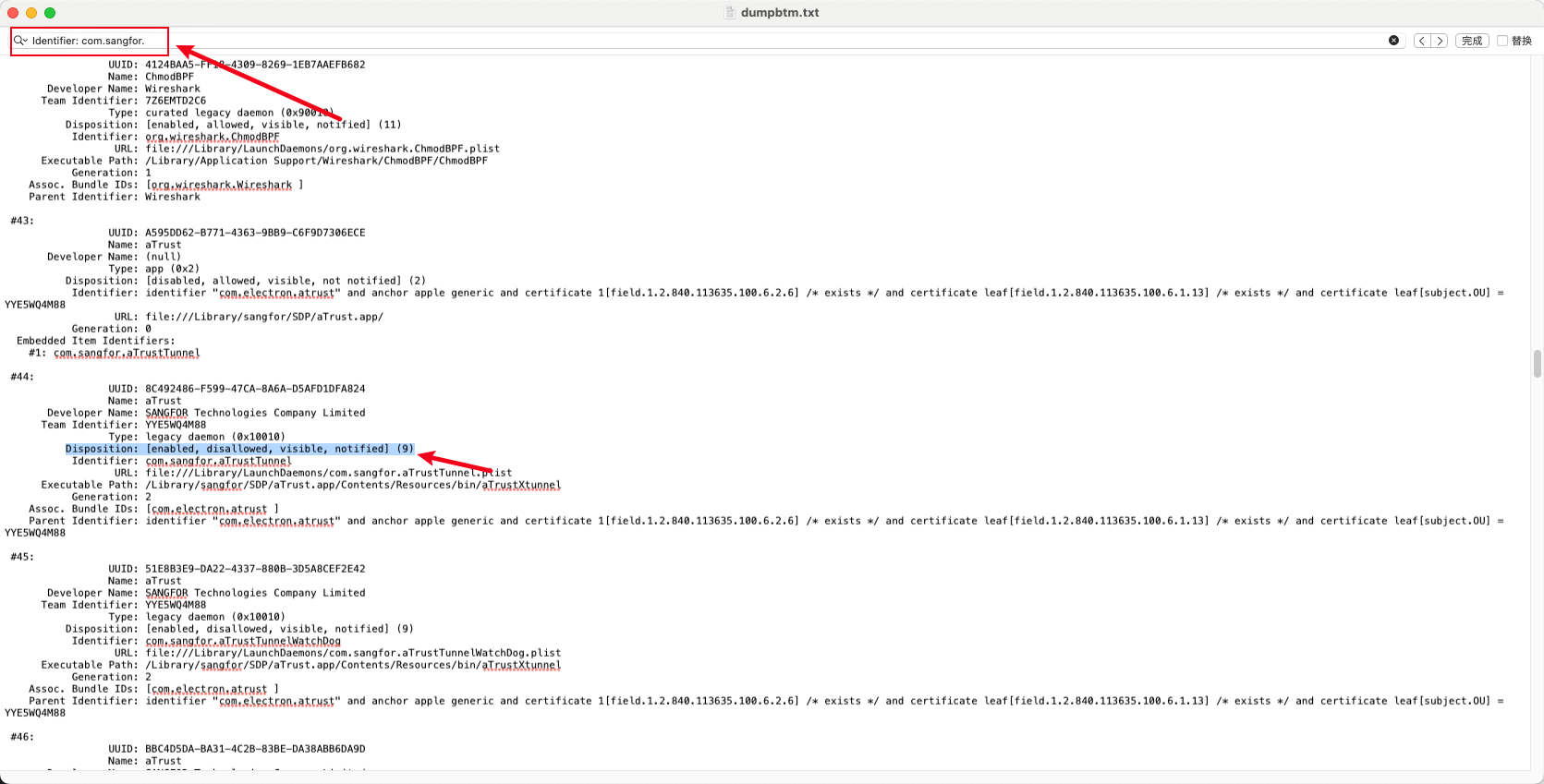Zoom the window with the green button
Screen dimensions: 1544x784
pyautogui.click(x=50, y=13)
